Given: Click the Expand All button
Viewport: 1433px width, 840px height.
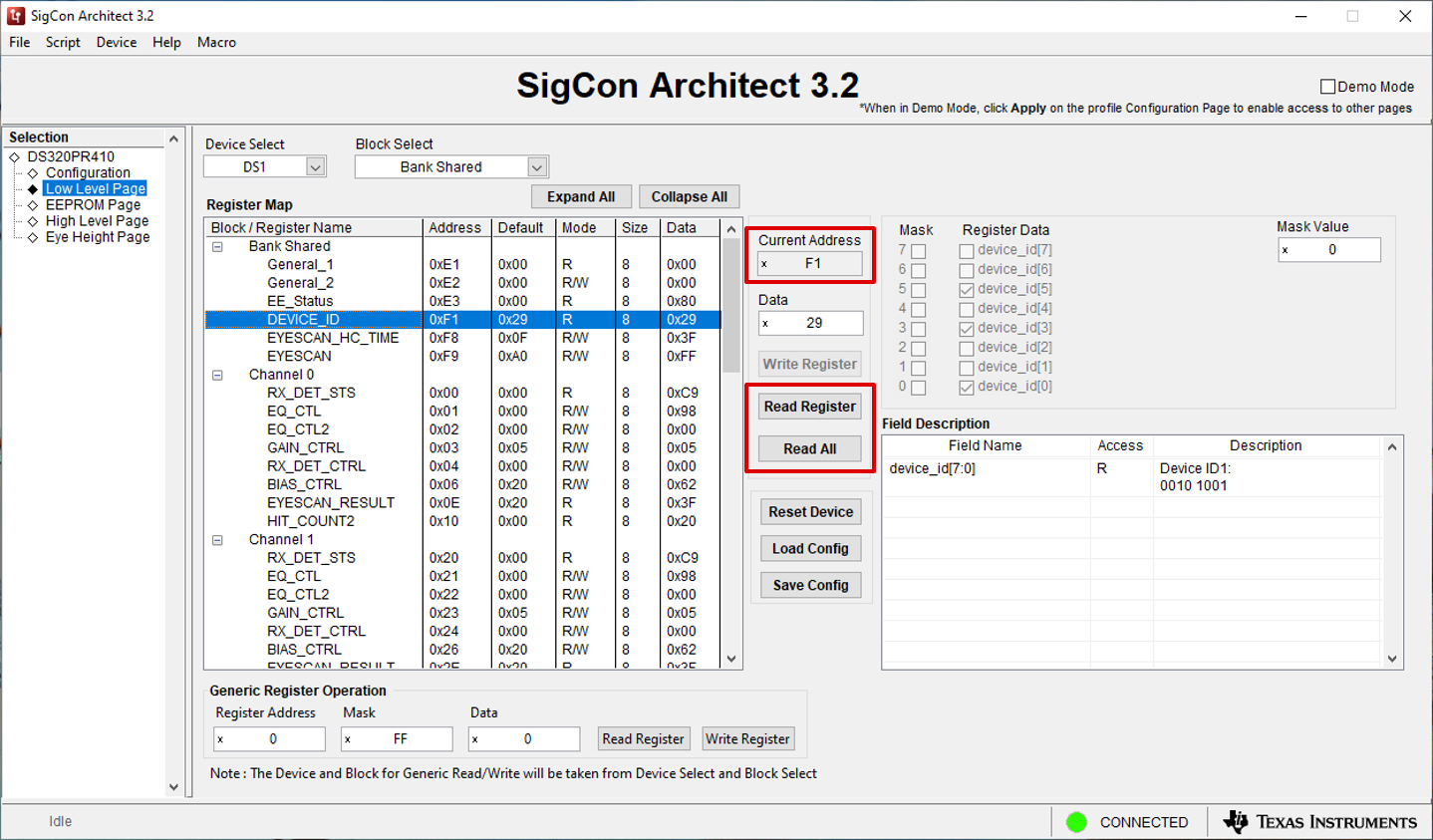Looking at the screenshot, I should click(x=581, y=197).
